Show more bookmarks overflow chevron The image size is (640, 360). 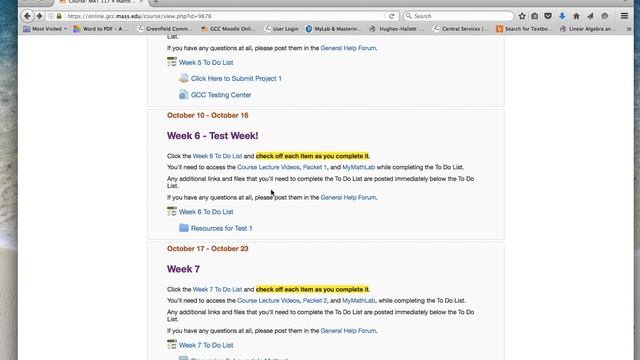pyautogui.click(x=629, y=29)
